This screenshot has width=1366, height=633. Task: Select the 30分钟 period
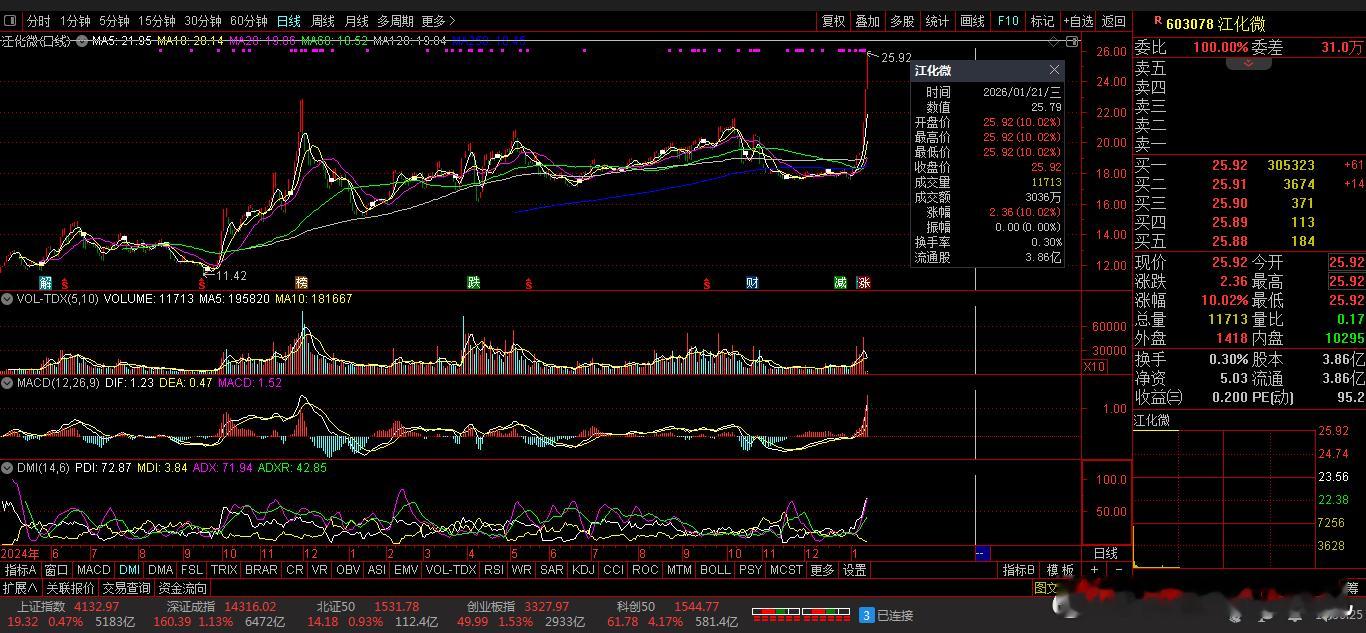[203, 21]
